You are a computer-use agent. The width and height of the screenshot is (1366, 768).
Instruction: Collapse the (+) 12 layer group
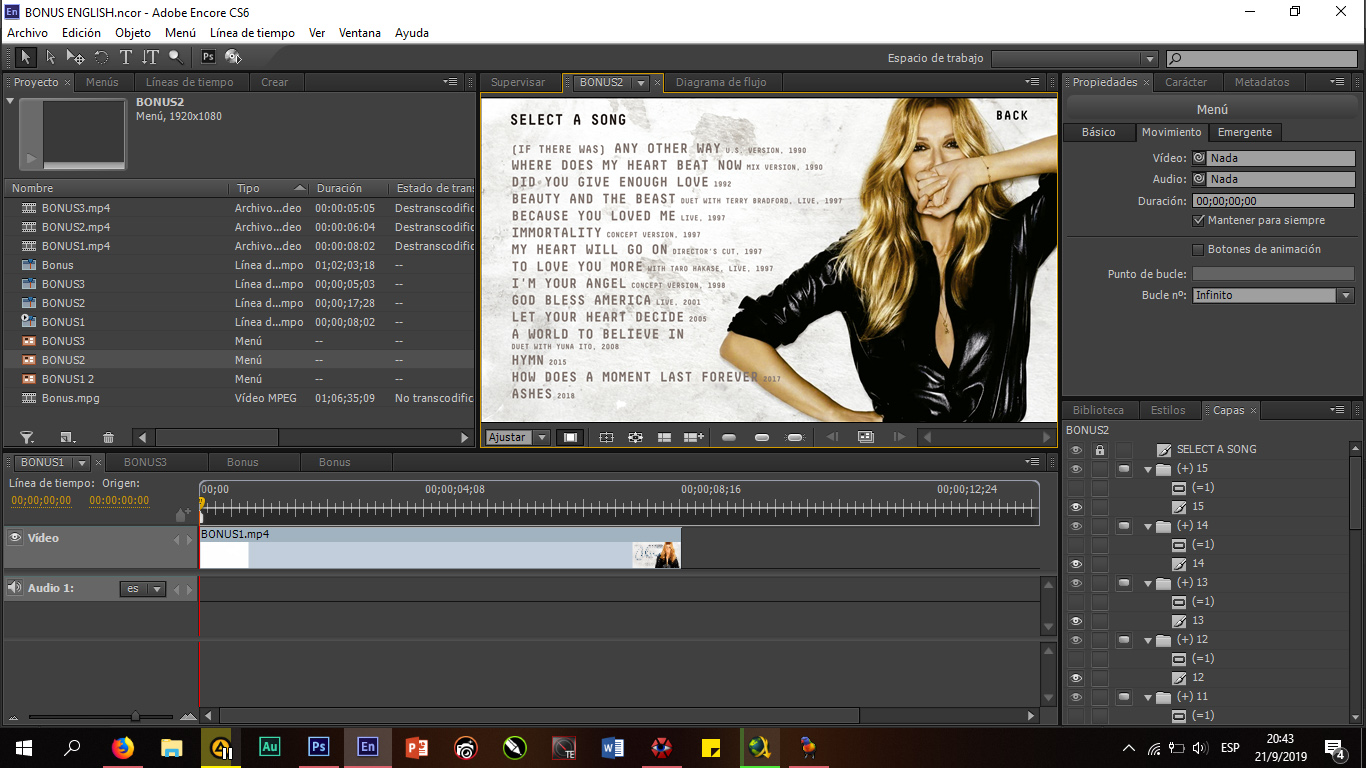point(1148,640)
